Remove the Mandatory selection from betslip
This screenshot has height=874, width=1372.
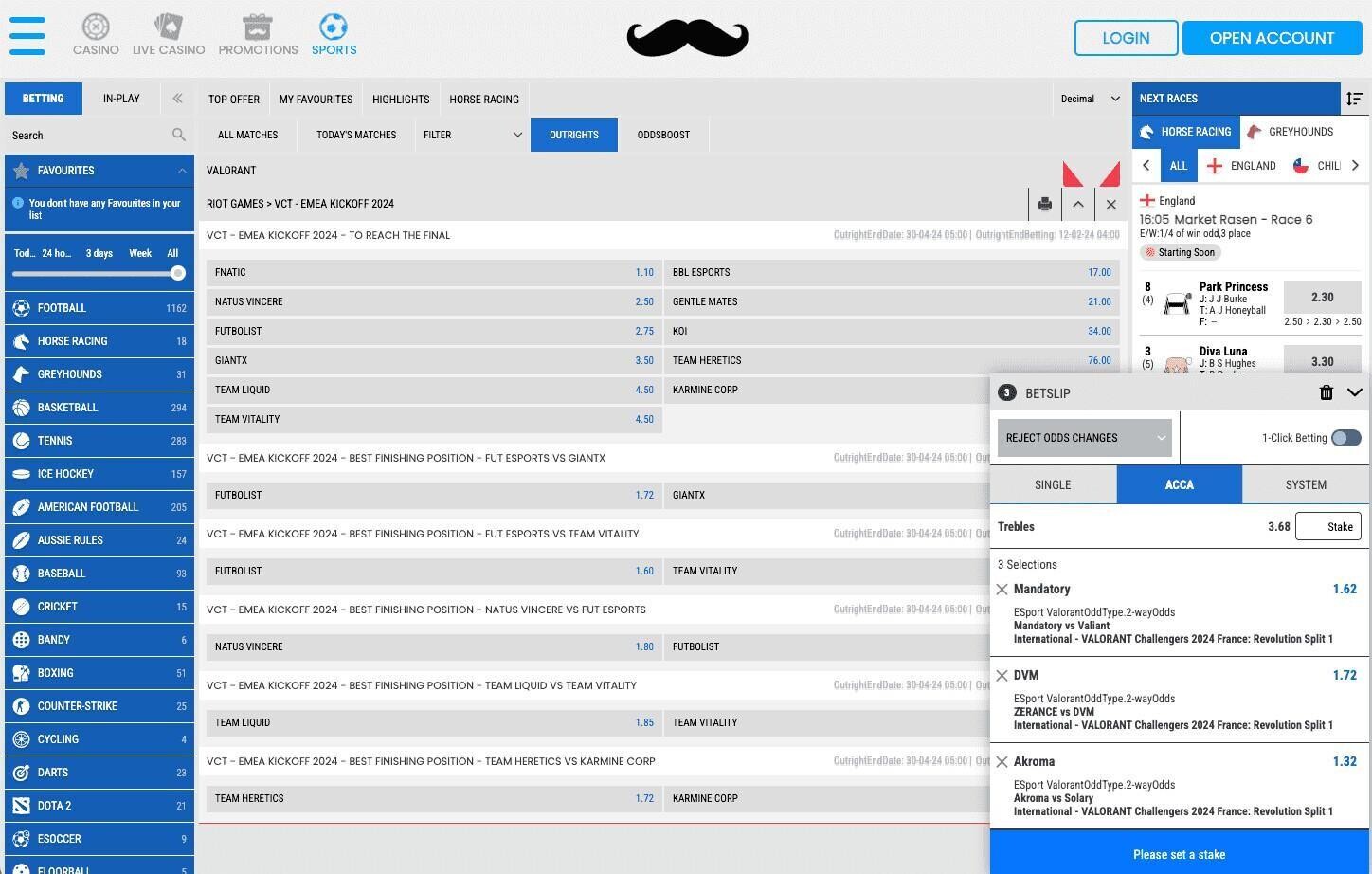[1002, 590]
